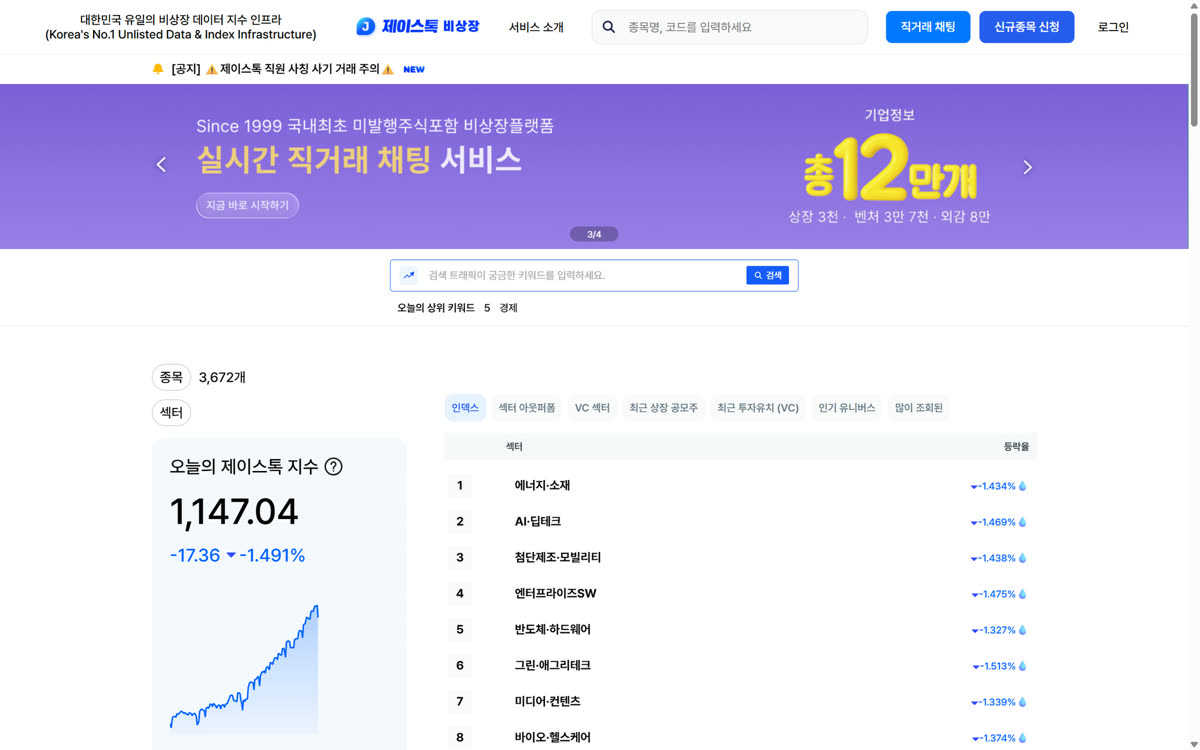The height and width of the screenshot is (750, 1200).
Task: Click water drop icon in 반도체·하드웨어 row
Action: pos(1023,630)
